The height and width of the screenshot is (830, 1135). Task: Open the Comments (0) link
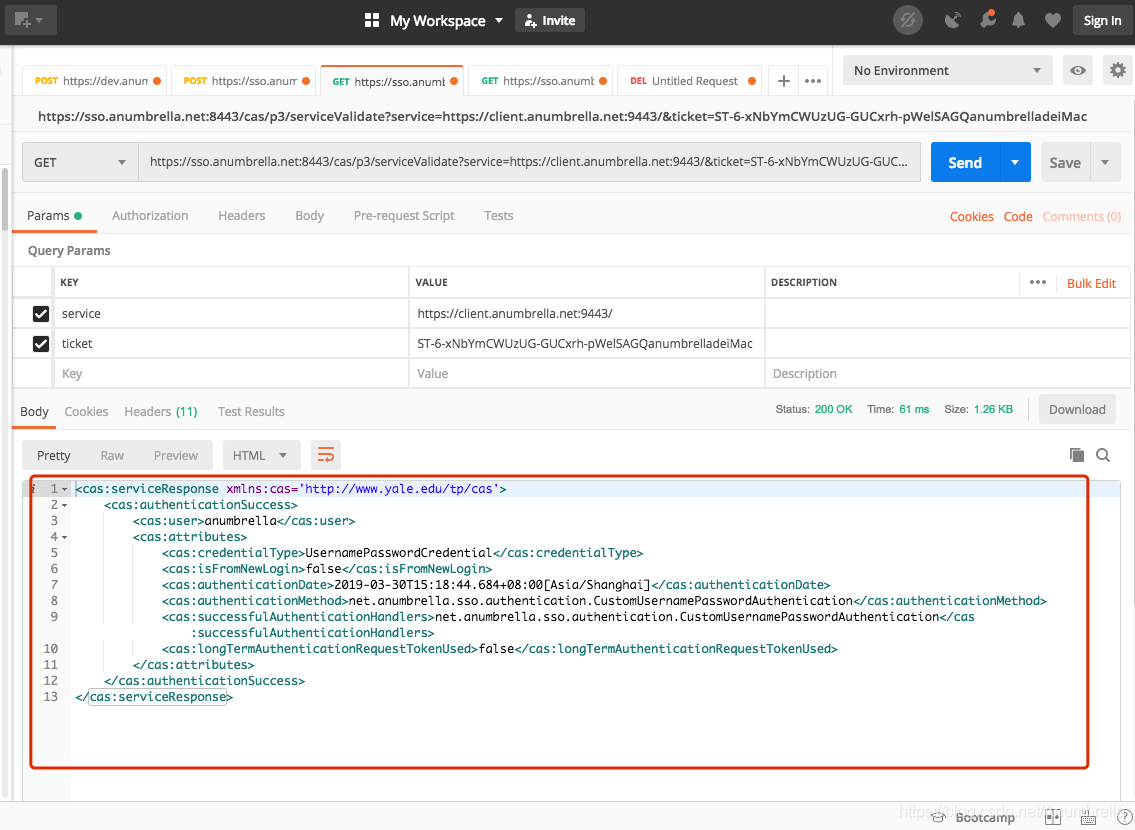point(1081,216)
